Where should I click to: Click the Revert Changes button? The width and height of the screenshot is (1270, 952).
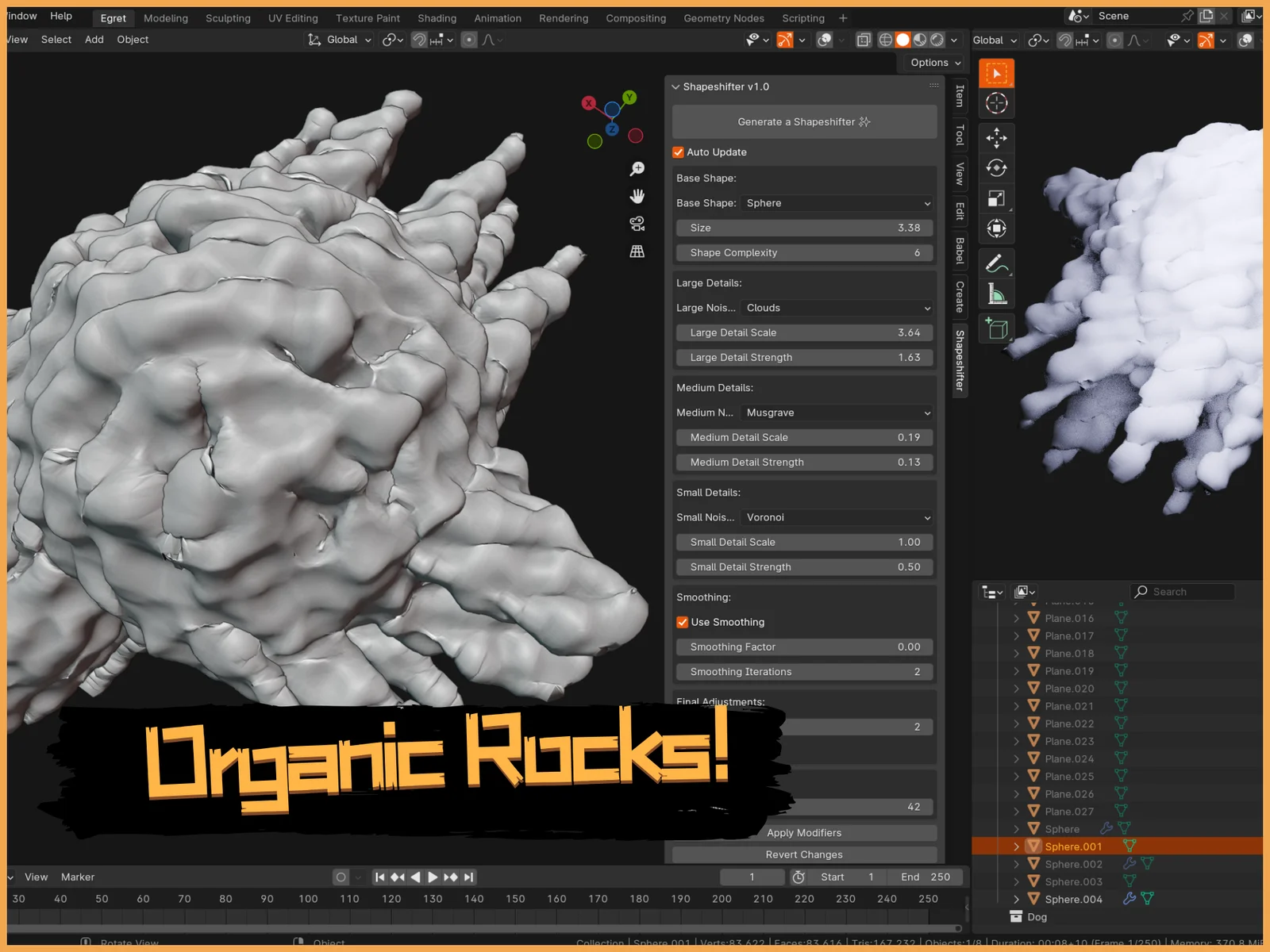[804, 854]
